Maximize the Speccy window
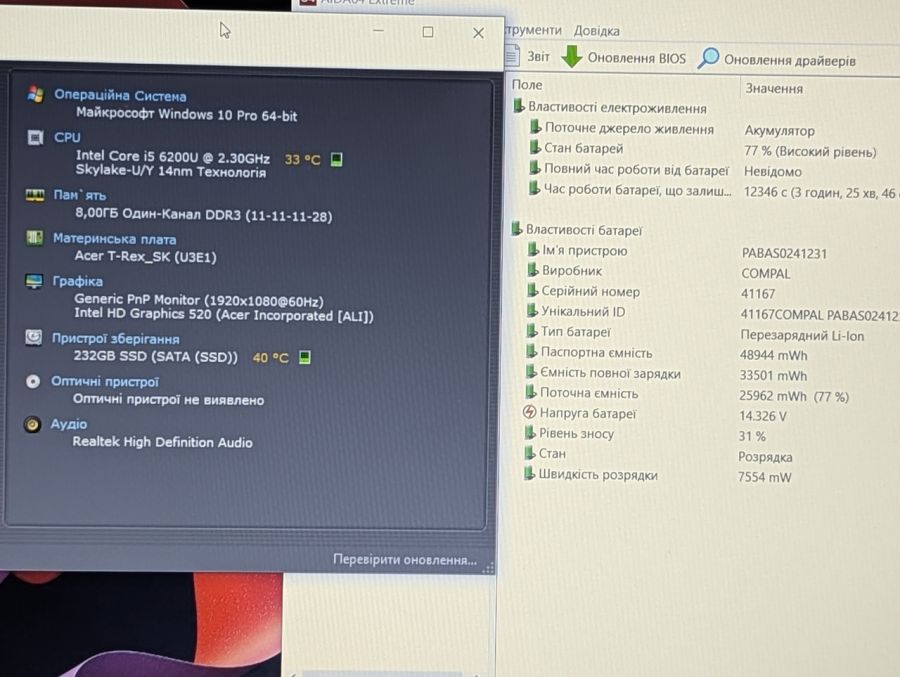The image size is (900, 677). (428, 32)
